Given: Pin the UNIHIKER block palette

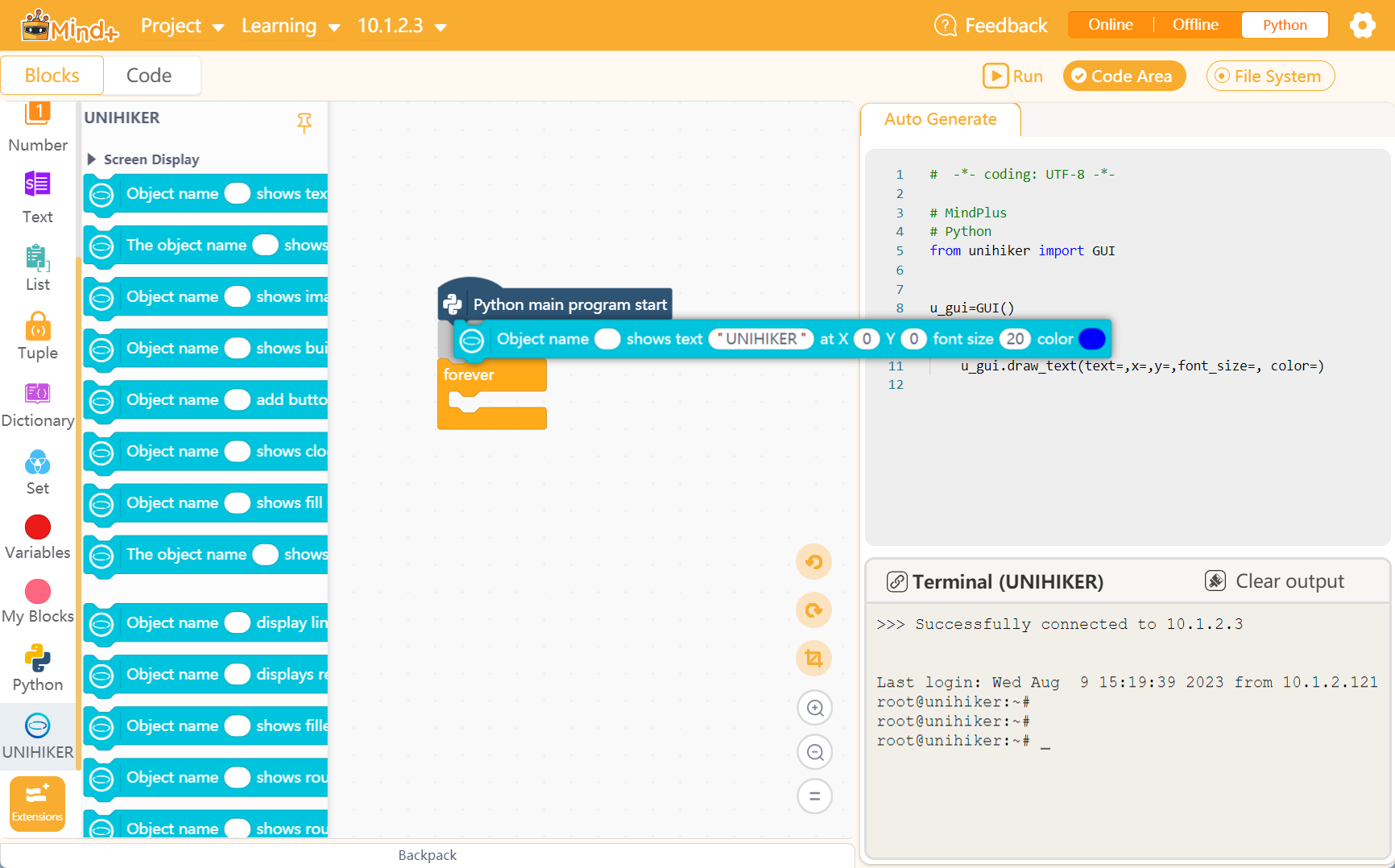Looking at the screenshot, I should (304, 123).
